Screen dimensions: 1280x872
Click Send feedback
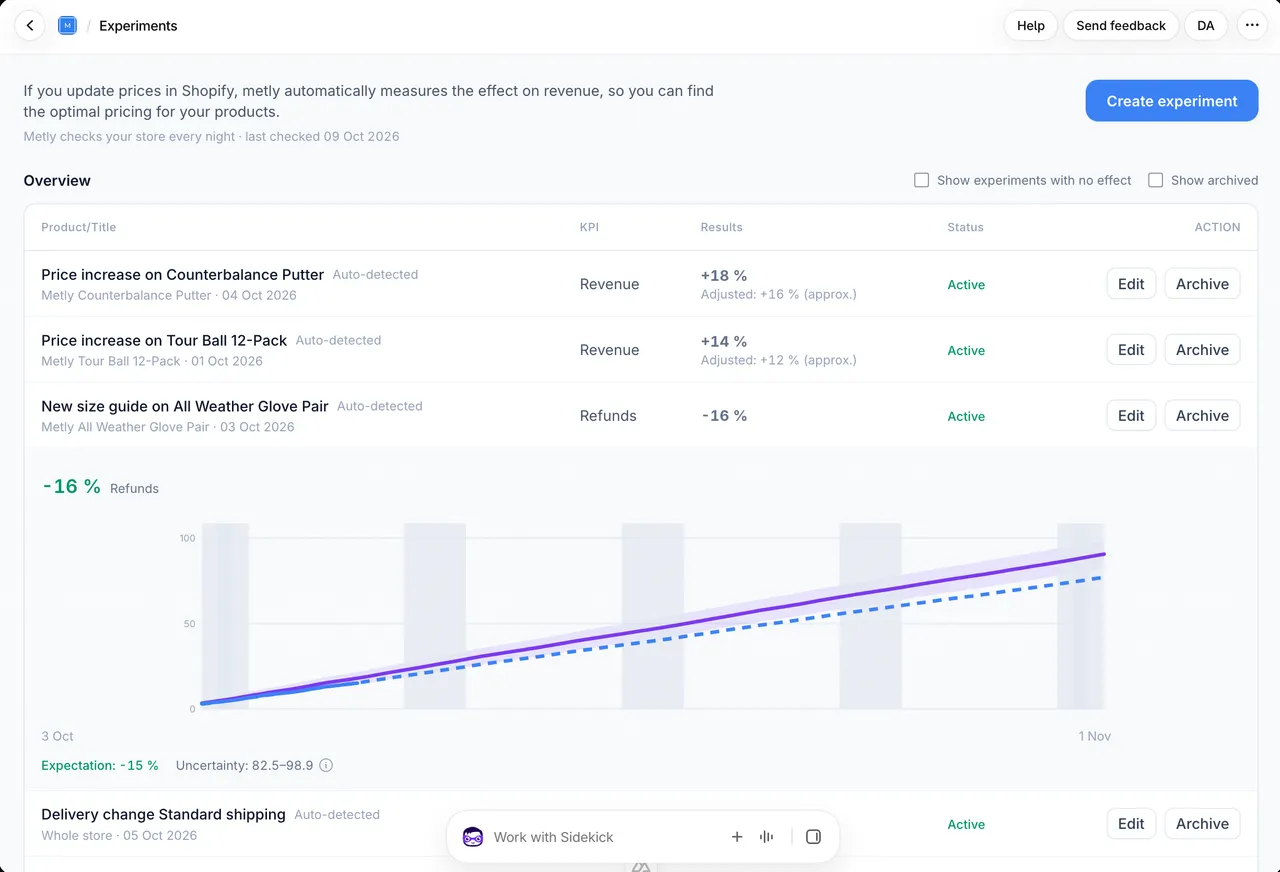click(x=1121, y=26)
